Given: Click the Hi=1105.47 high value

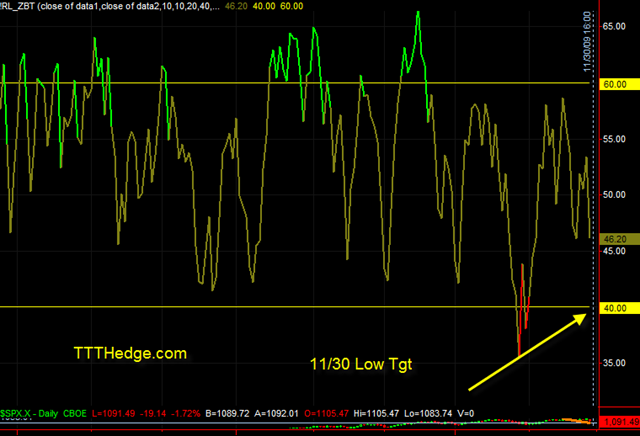Looking at the screenshot, I should tap(376, 414).
